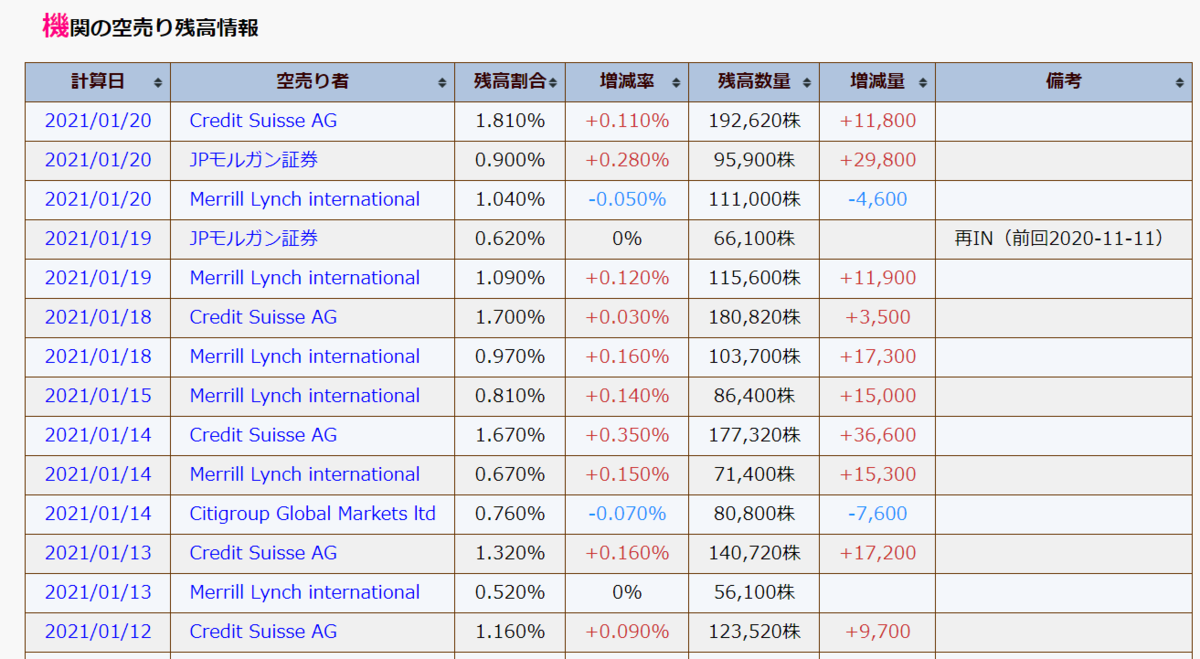The height and width of the screenshot is (659, 1200).
Task: Sort table by 増減率 column header
Action: pos(627,82)
